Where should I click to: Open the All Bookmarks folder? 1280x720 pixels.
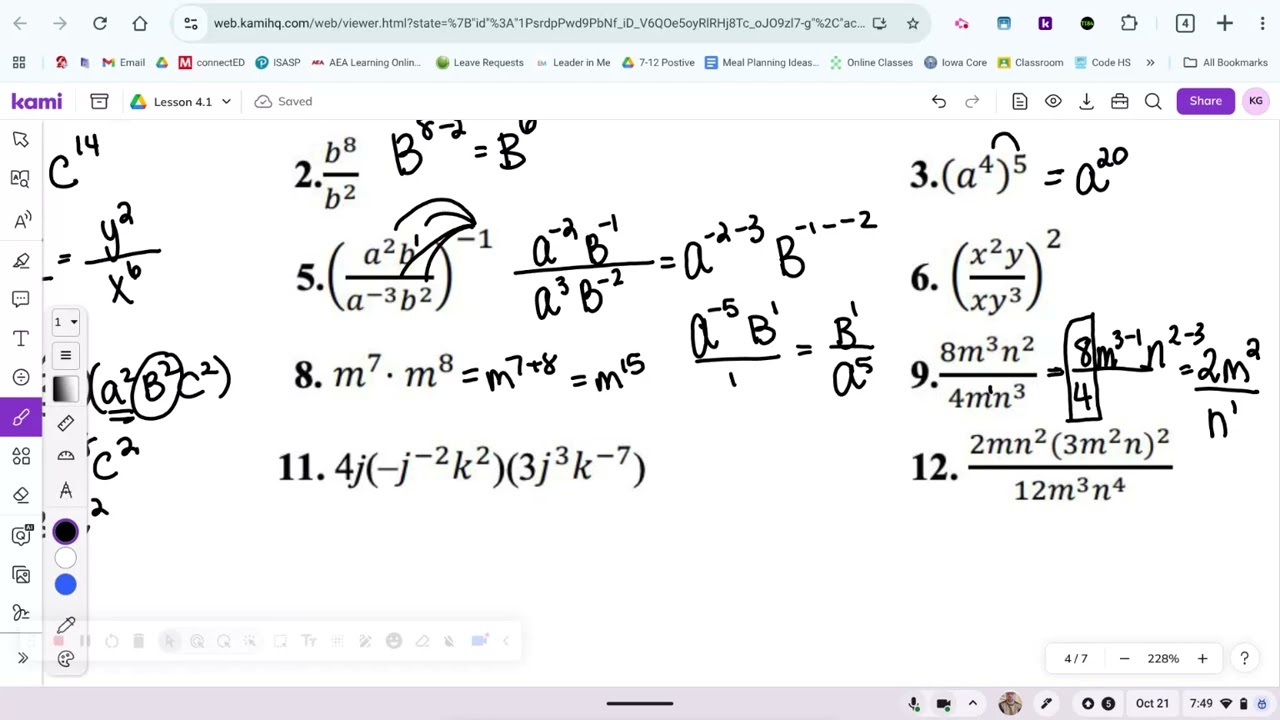coord(1225,62)
